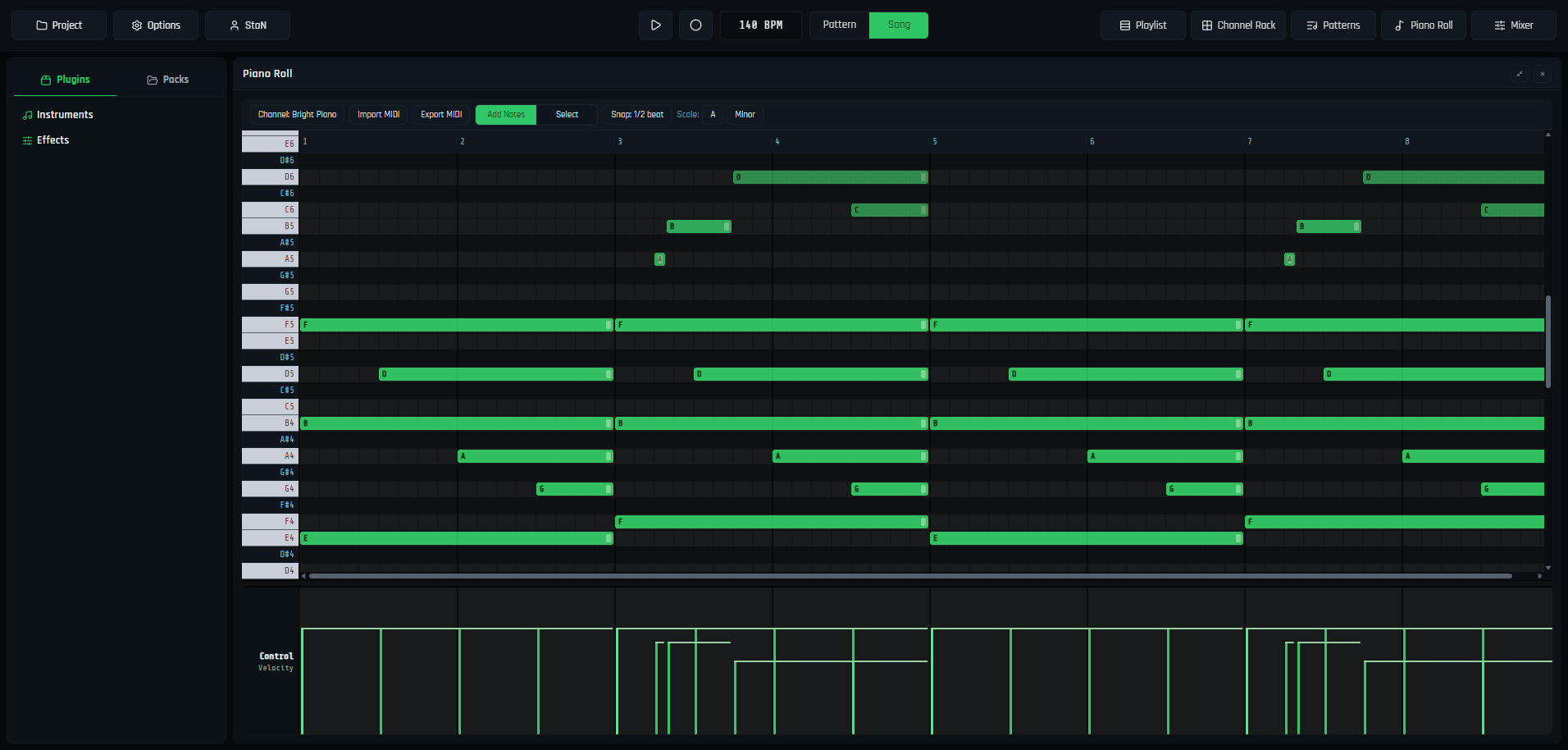Click Export MIDI button
The width and height of the screenshot is (1568, 750).
pos(441,115)
